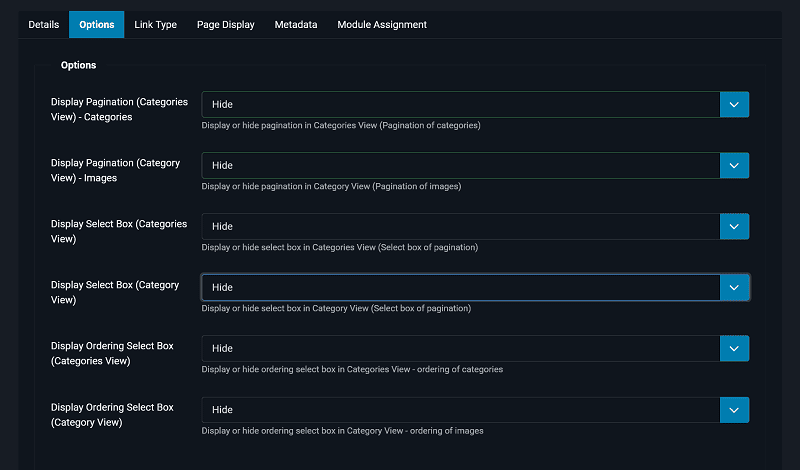This screenshot has height=470, width=800.
Task: Click the Display Pagination (Categories View) - Categories label
Action: [x=119, y=109]
